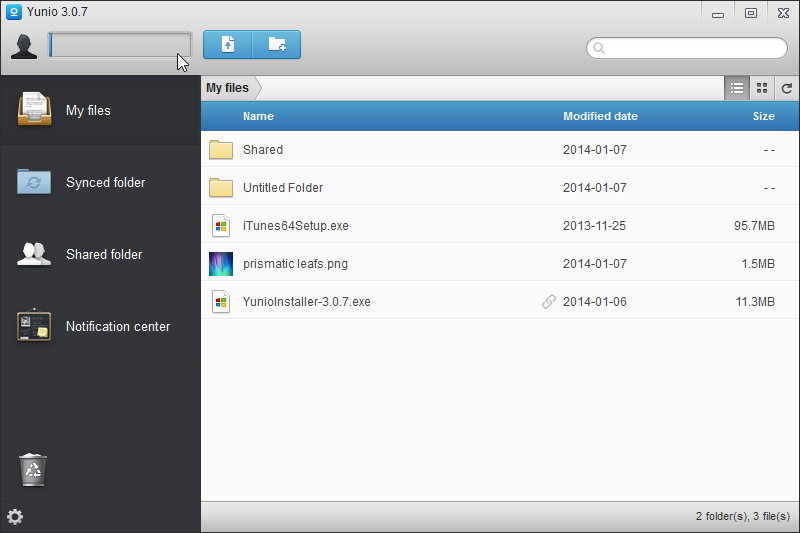
Task: Maximize the Yunio window
Action: [x=751, y=13]
